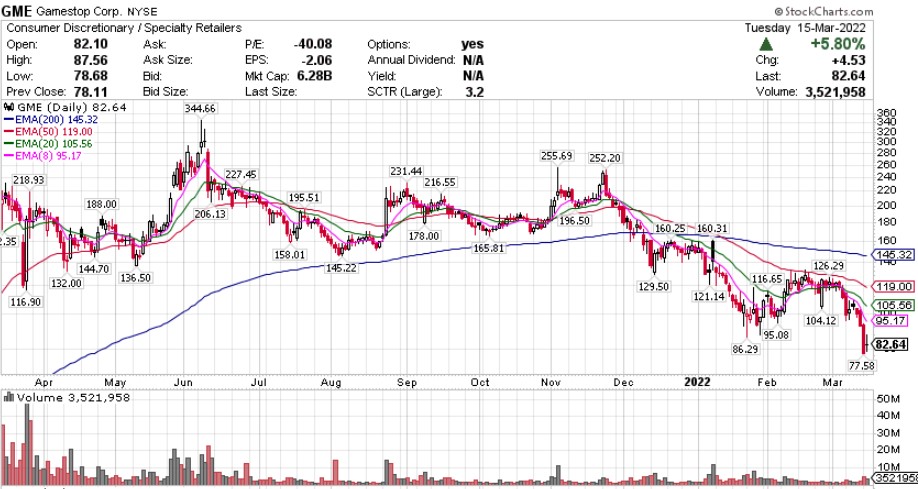Click the 129.50 low label
Screen dimensions: 918x489
click(655, 286)
